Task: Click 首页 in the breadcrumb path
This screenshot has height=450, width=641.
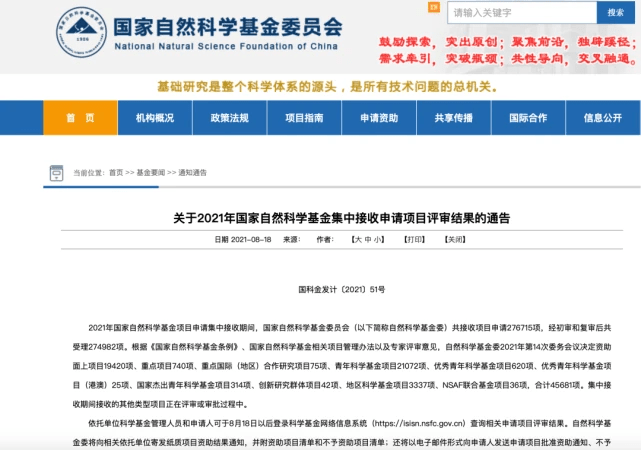Action: click(115, 172)
